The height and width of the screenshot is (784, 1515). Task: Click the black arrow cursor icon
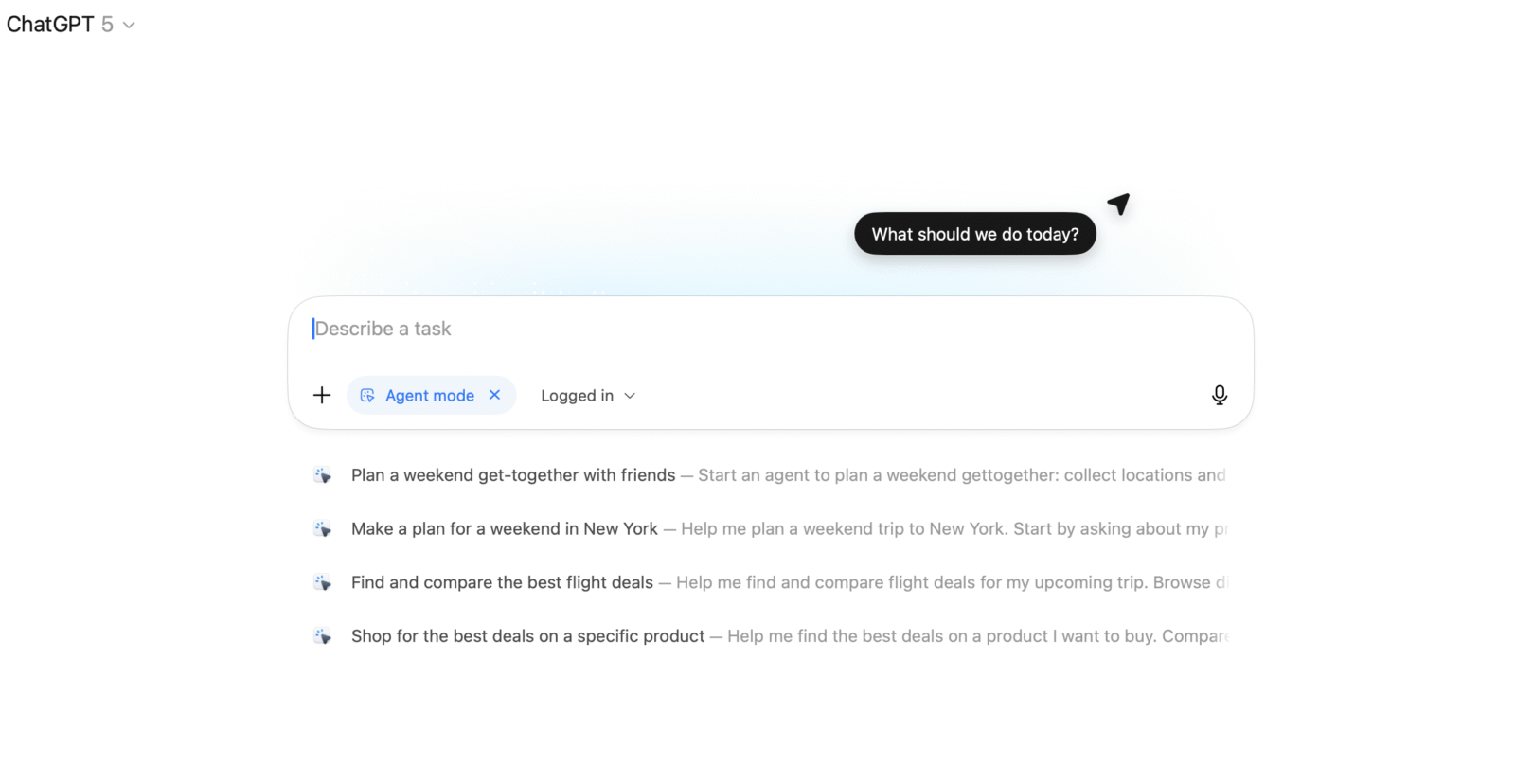(1119, 204)
